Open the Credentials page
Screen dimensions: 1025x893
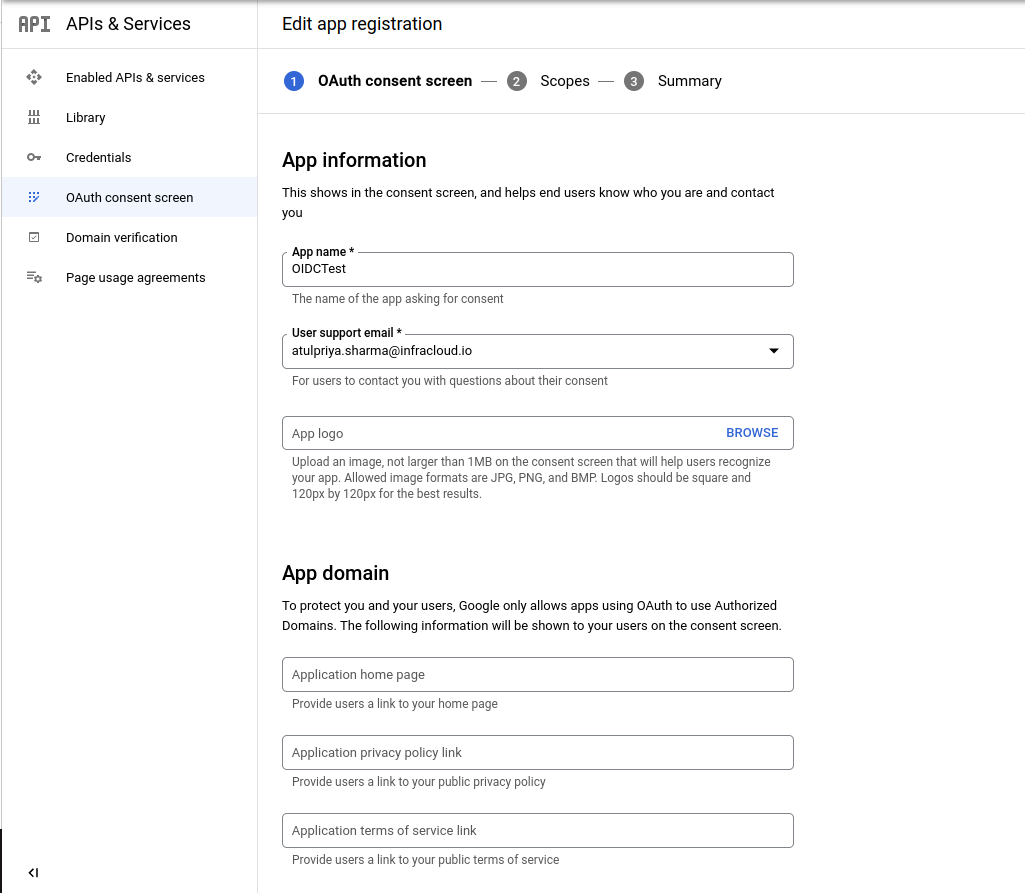[129, 158]
